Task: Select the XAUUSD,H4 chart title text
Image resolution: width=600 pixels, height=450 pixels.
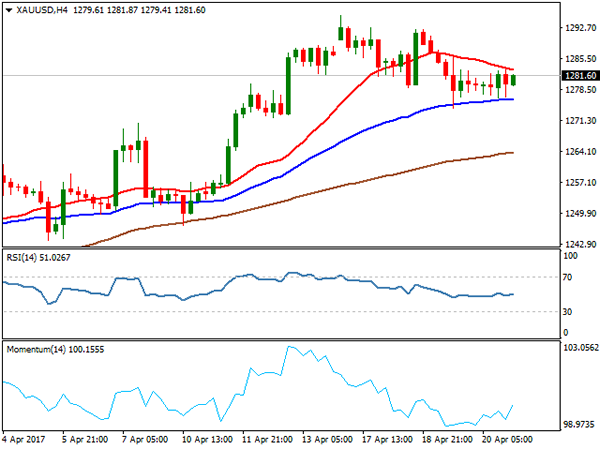Action: click(42, 10)
